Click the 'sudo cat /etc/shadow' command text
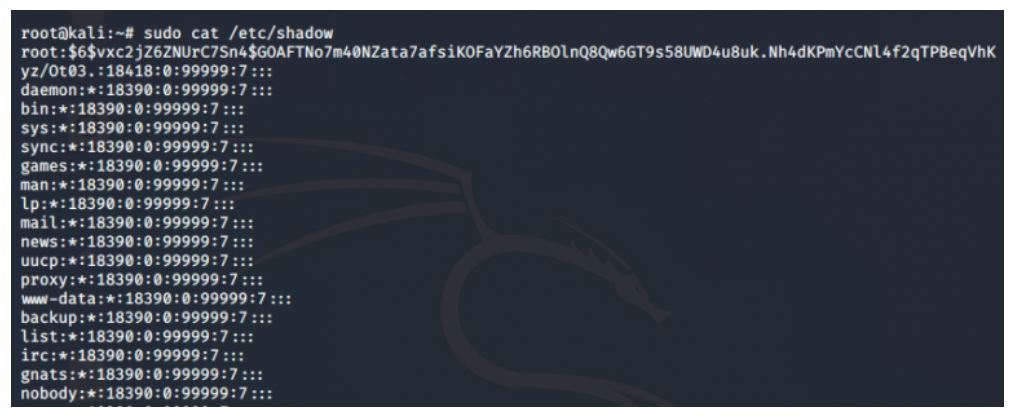Viewport: 1021px width, 418px height. coord(238,34)
